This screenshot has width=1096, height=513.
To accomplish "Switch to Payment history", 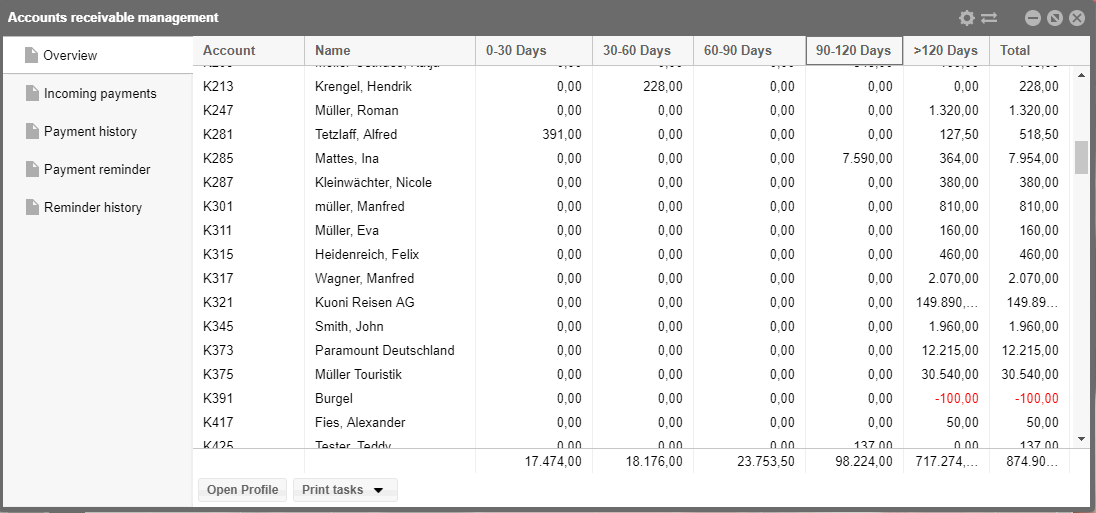I will [97, 131].
